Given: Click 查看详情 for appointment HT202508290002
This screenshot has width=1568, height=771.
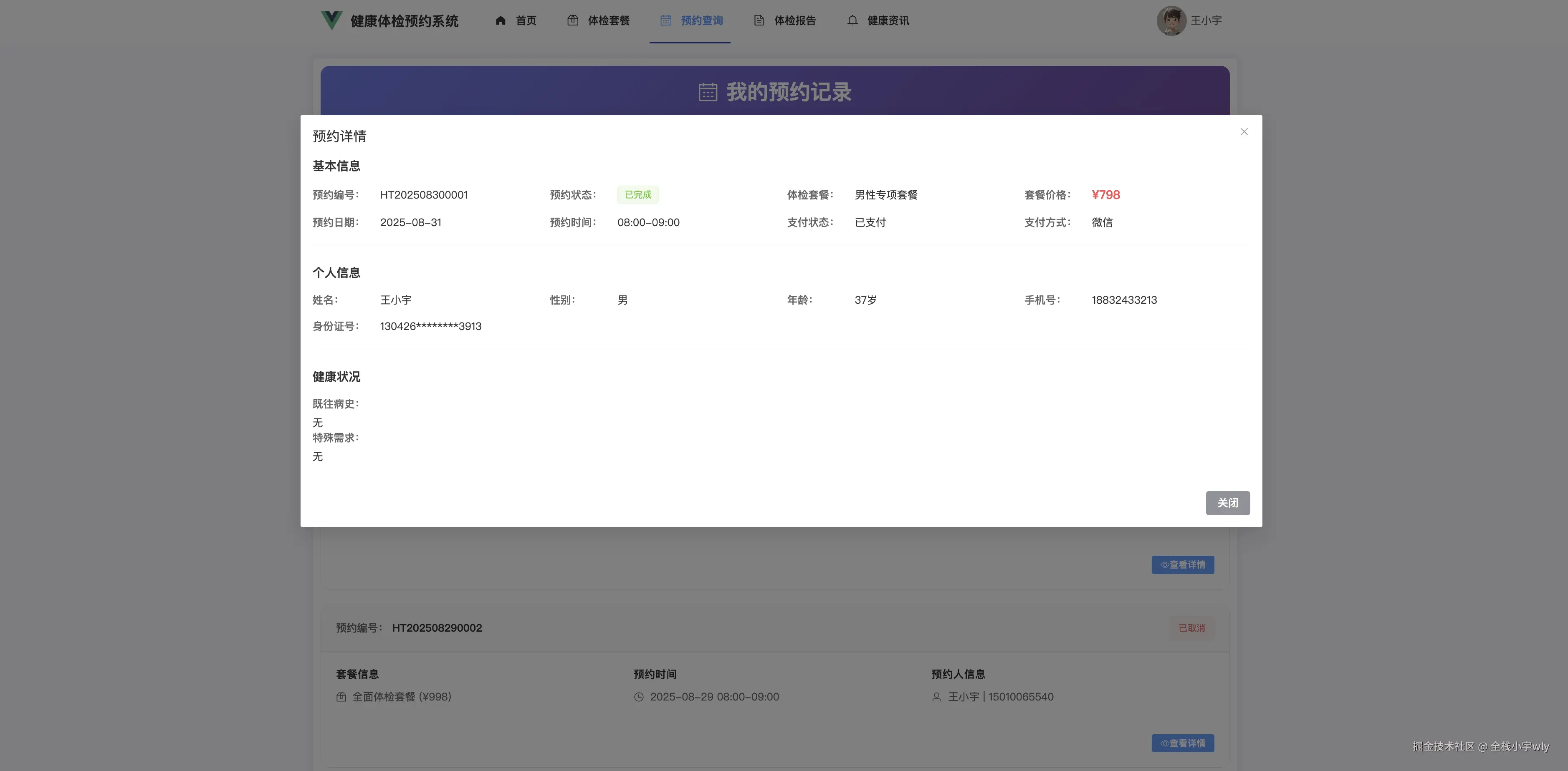Looking at the screenshot, I should (x=1183, y=743).
